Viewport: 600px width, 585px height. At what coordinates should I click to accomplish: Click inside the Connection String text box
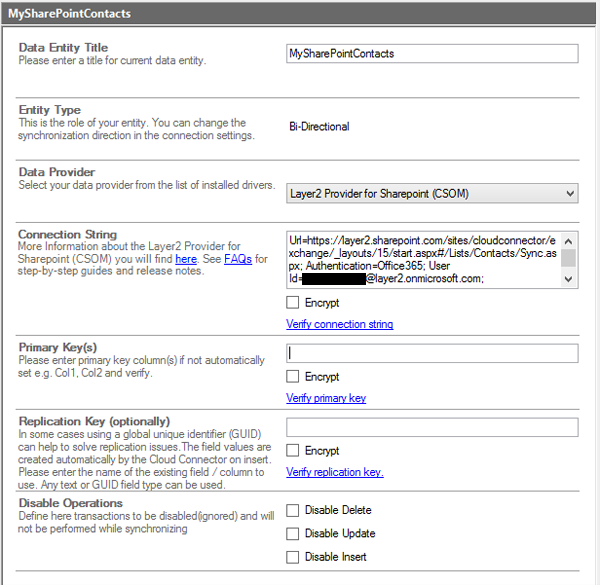tap(422, 260)
